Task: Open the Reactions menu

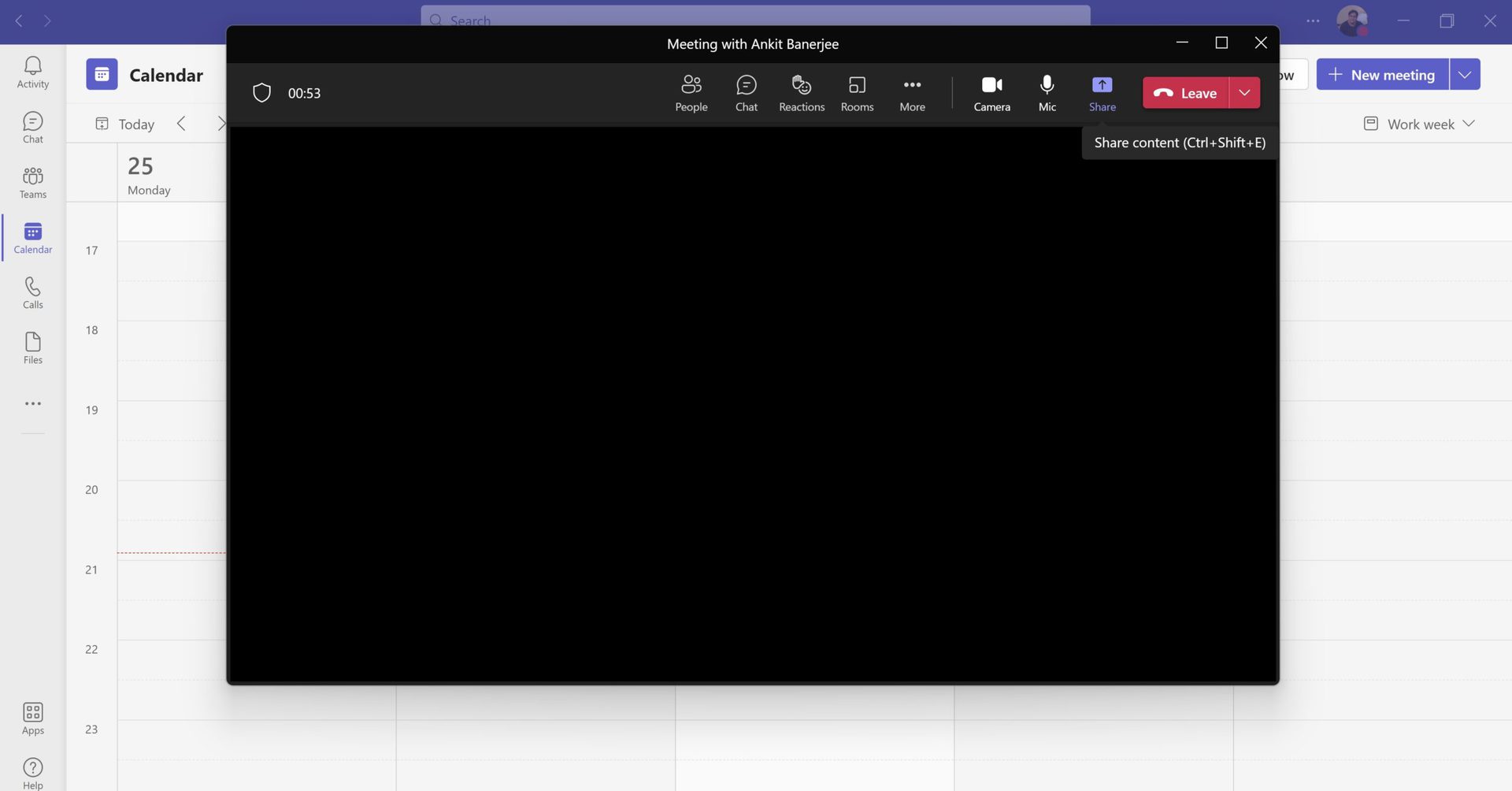Action: (x=801, y=93)
